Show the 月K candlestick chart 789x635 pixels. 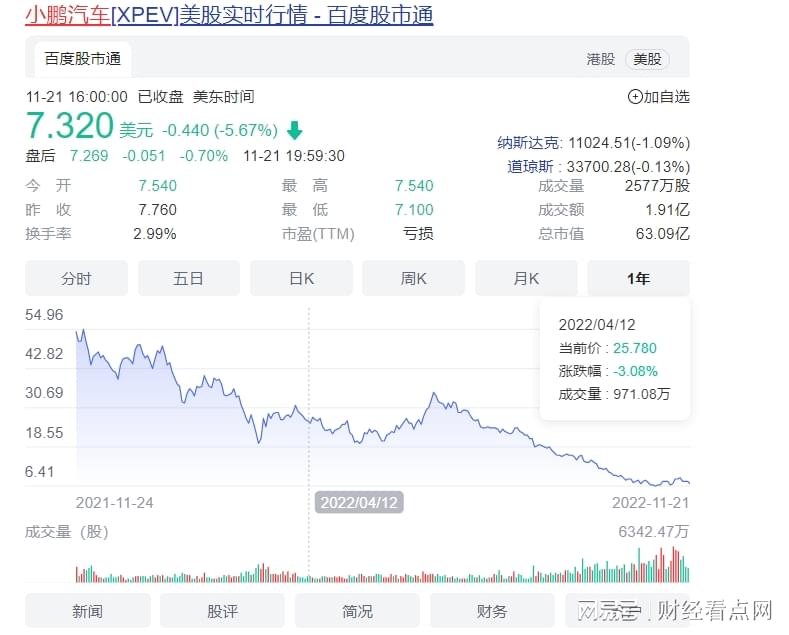coord(526,278)
